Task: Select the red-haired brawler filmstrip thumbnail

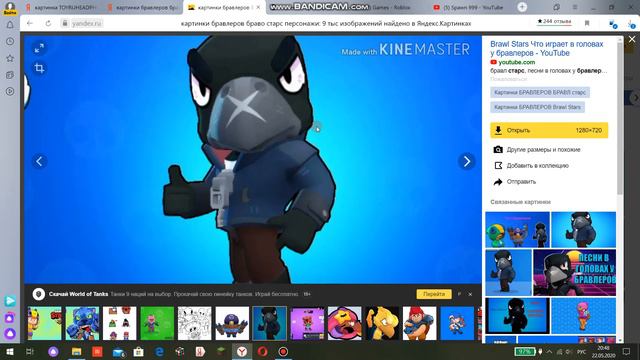Action: [x=420, y=323]
